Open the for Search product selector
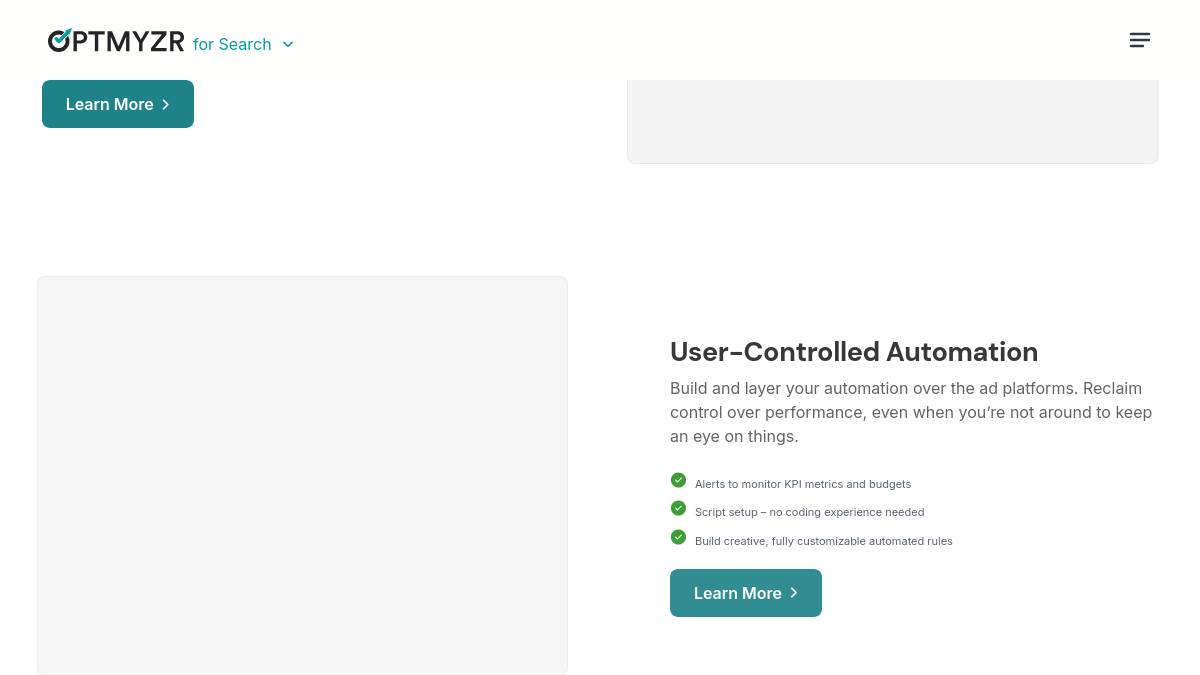Viewport: 1200px width, 675px height. (243, 44)
